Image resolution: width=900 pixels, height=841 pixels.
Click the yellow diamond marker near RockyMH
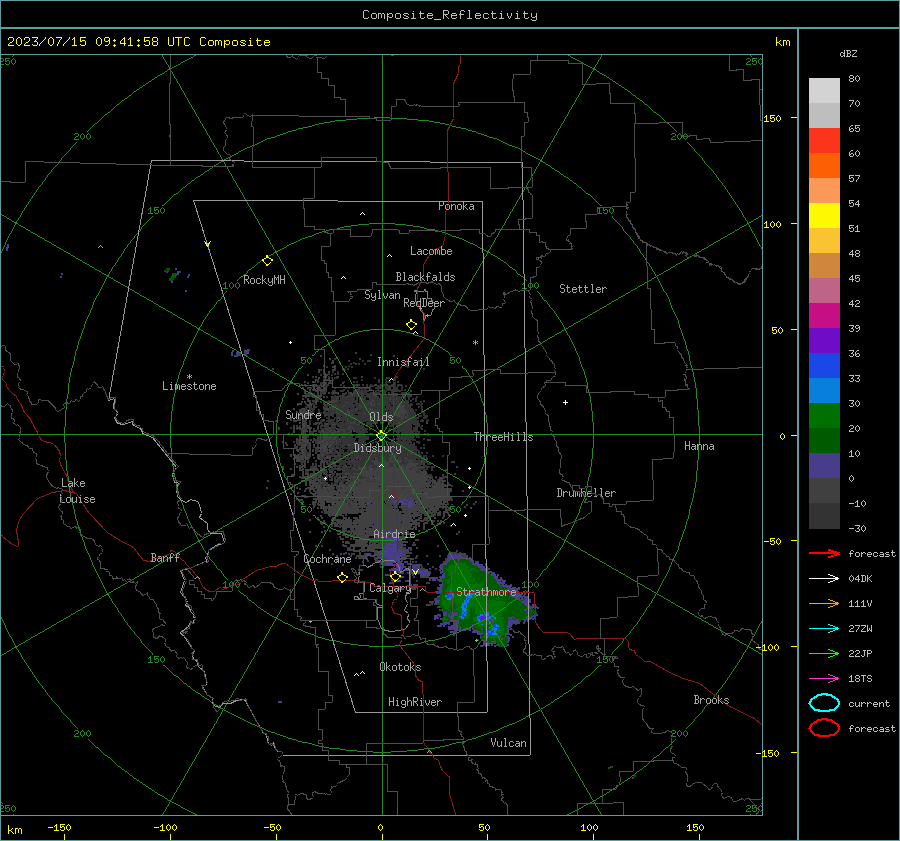click(x=267, y=261)
